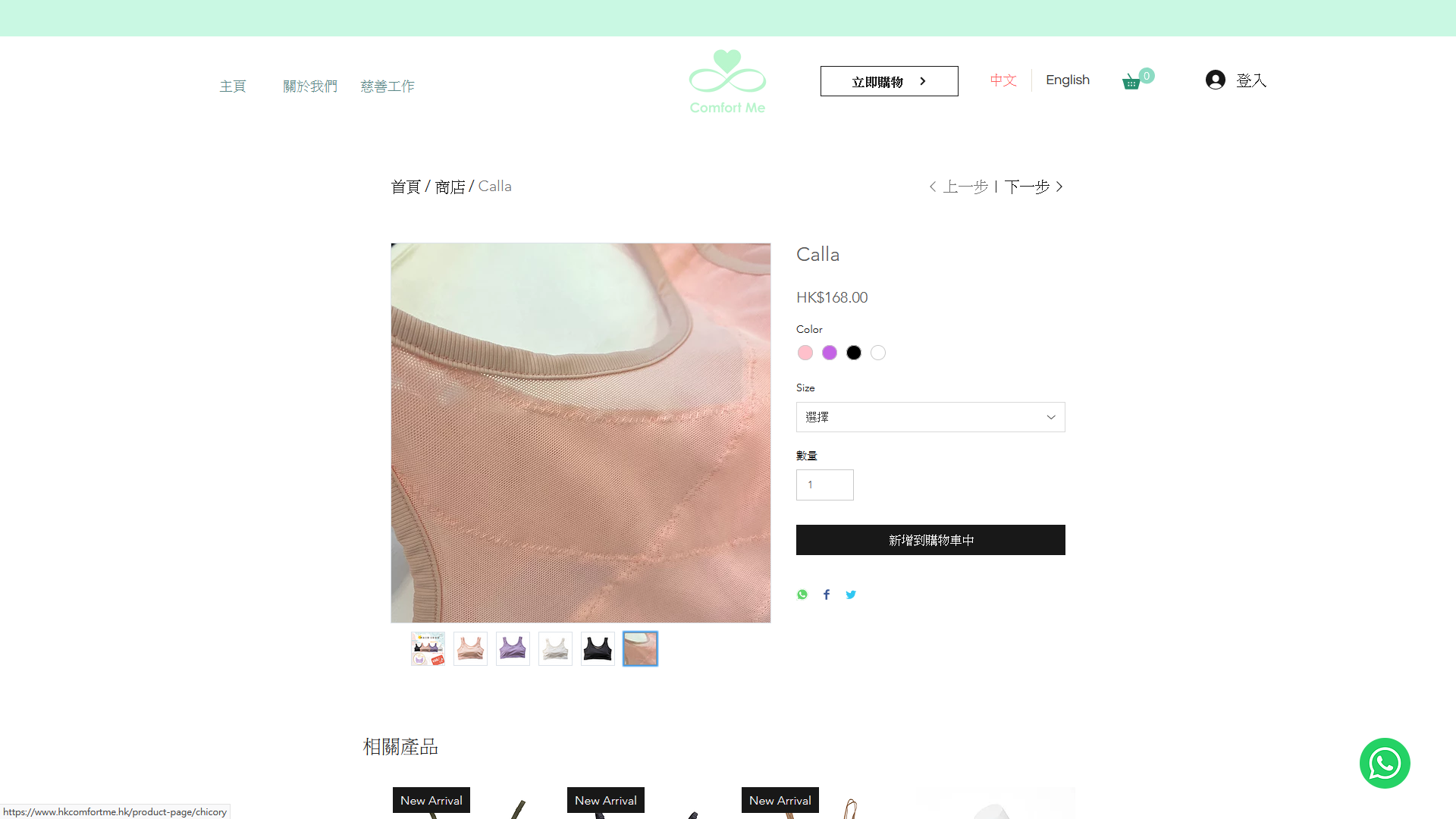Switch language to English
The image size is (1456, 819).
coord(1068,80)
